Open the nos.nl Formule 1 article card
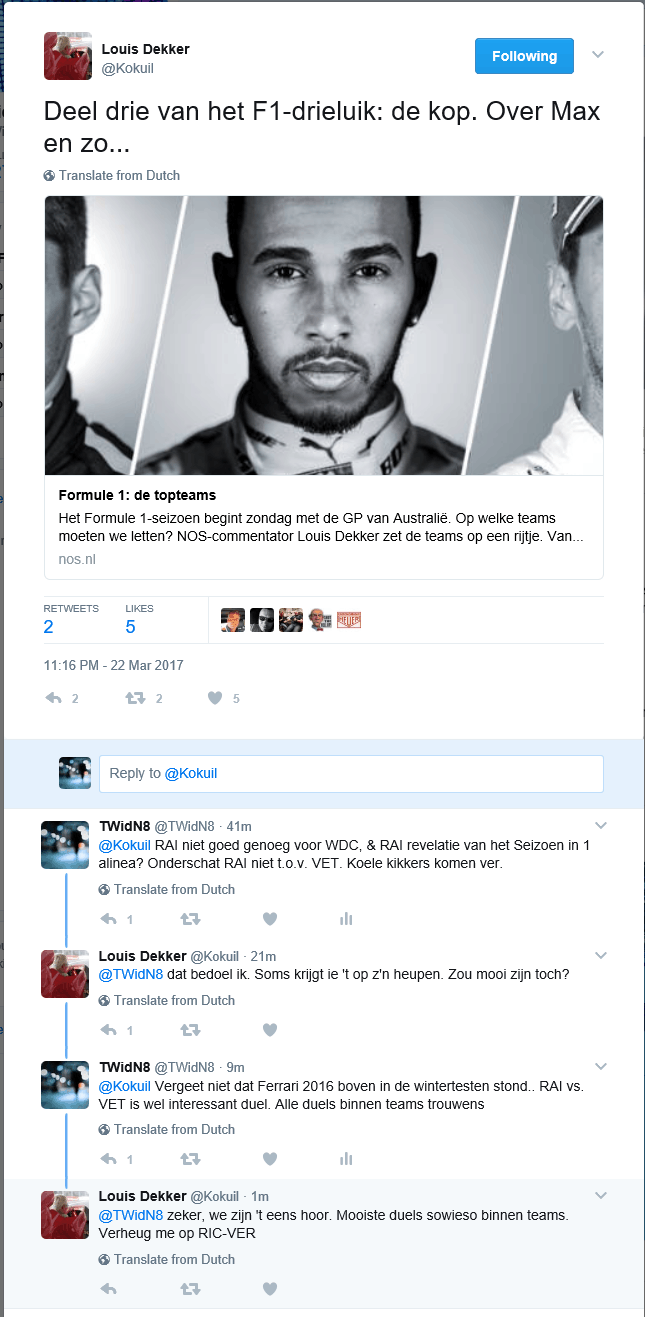The image size is (645, 1317). 324,387
